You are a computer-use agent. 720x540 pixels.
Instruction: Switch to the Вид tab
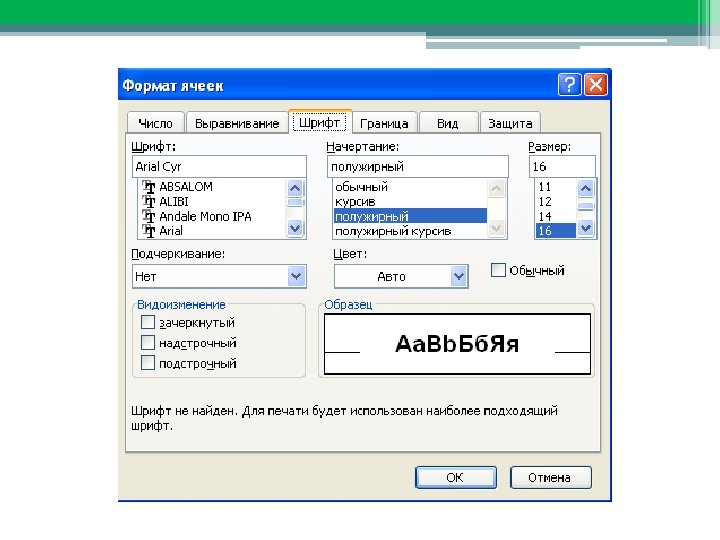(448, 124)
